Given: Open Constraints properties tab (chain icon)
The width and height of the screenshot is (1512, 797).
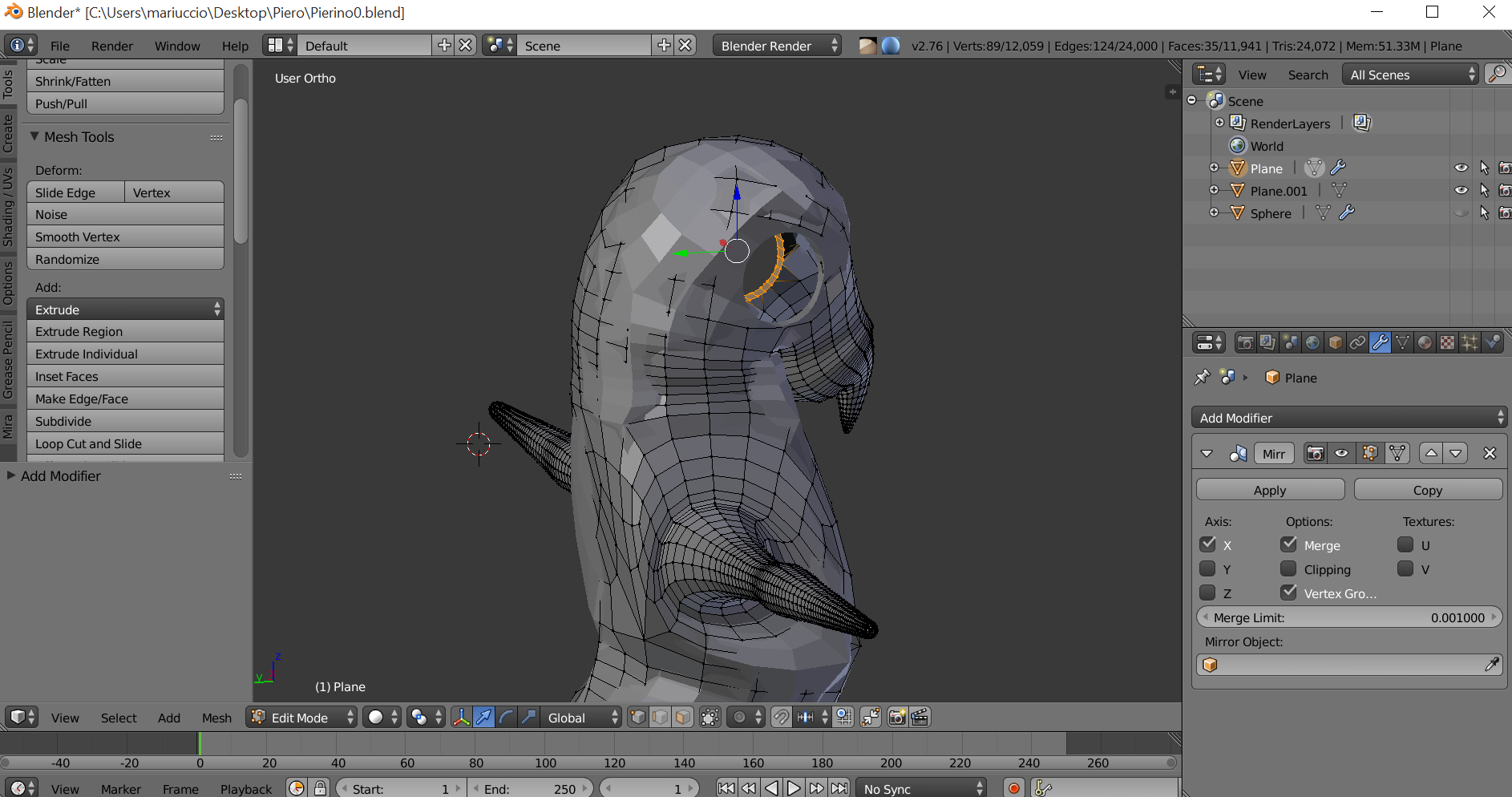Looking at the screenshot, I should tap(1357, 342).
